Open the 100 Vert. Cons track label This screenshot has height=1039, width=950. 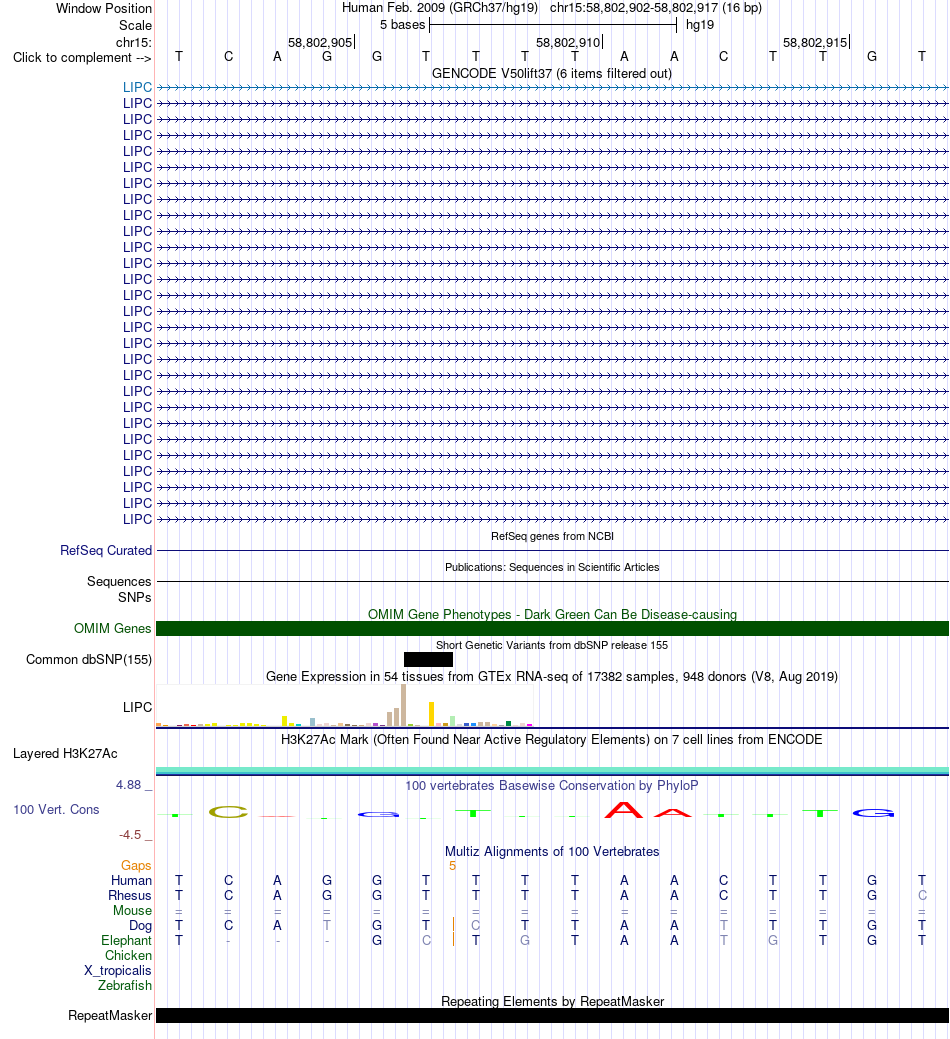pos(56,809)
